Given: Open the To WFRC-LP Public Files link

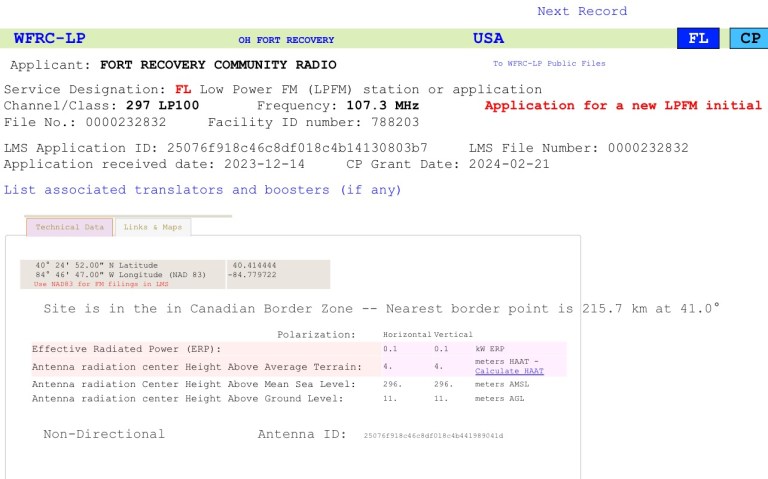Looking at the screenshot, I should point(548,63).
